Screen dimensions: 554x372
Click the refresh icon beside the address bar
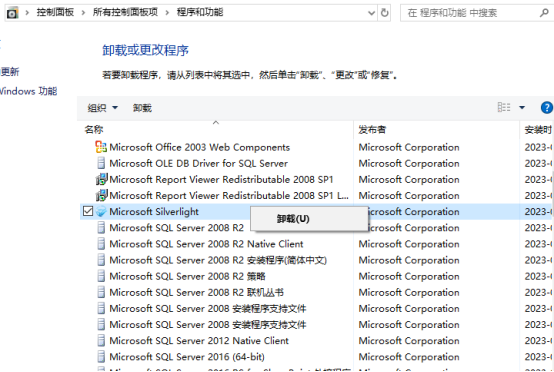tap(384, 13)
